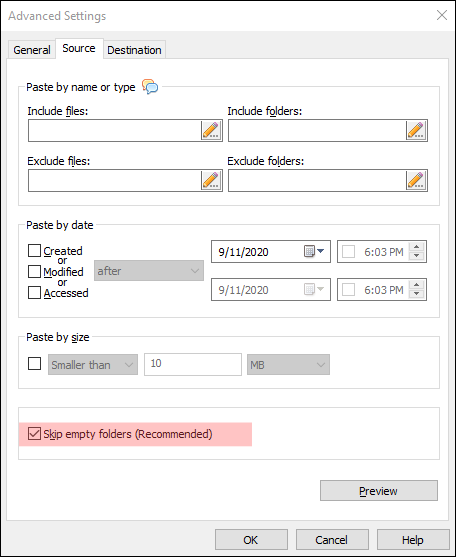The image size is (456, 557).
Task: Enable the Created date checkbox
Action: [x=34, y=250]
